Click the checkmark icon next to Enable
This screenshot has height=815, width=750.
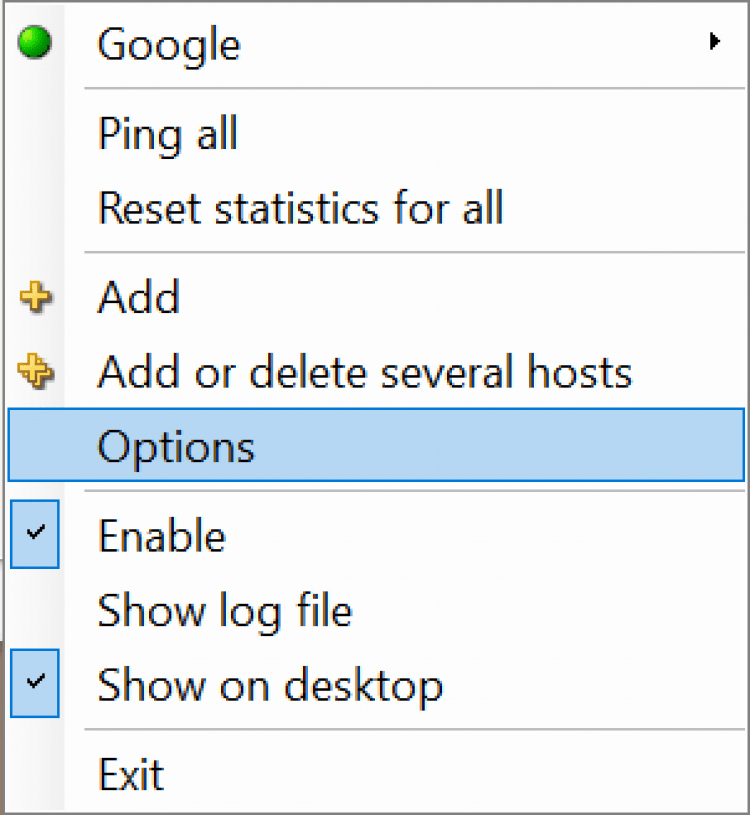[x=35, y=535]
